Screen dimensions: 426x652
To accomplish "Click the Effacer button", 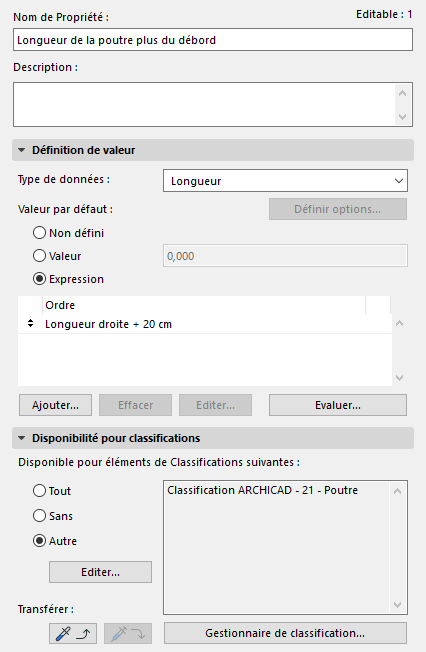I will 135,405.
